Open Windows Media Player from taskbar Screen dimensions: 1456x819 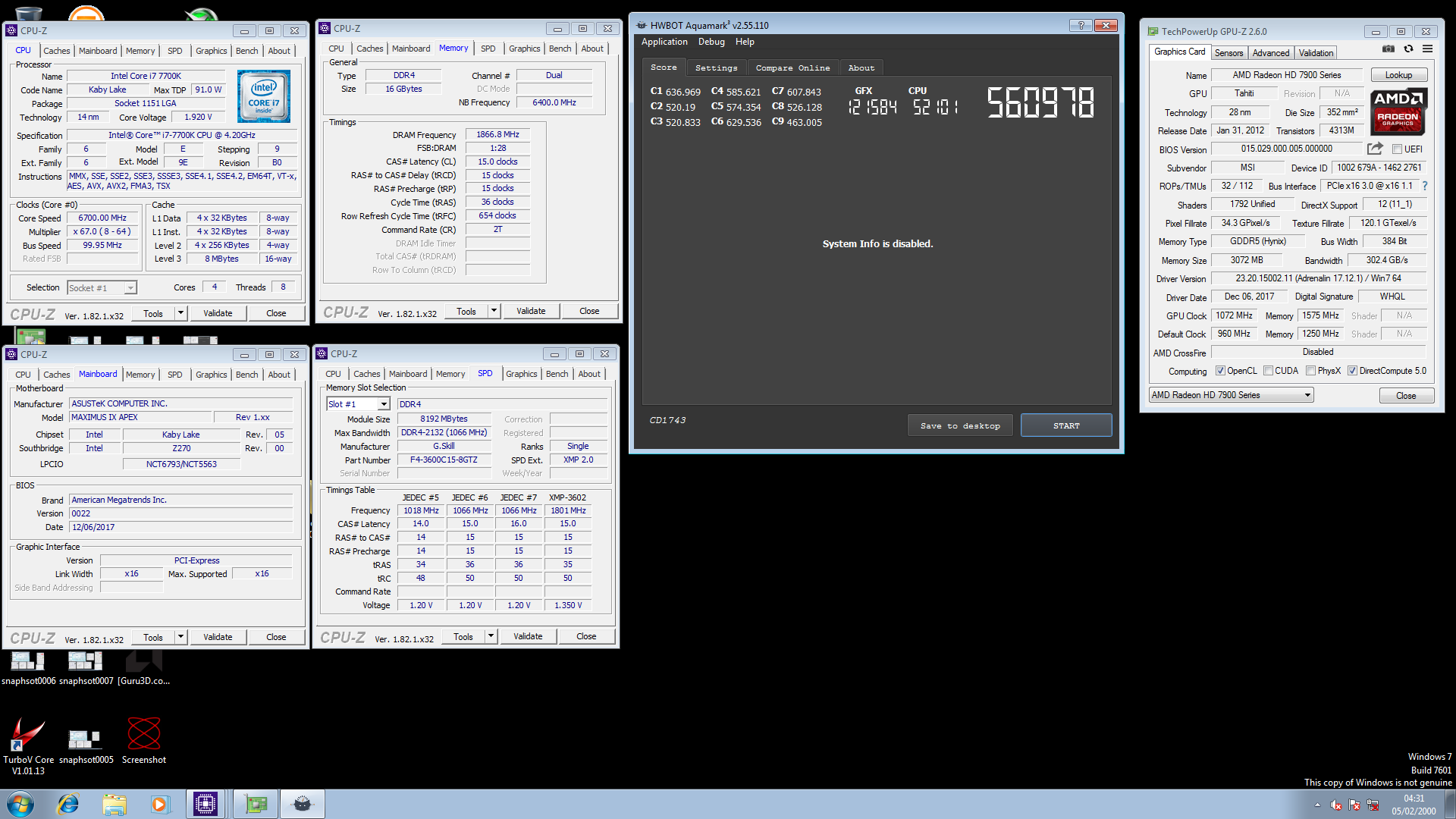(159, 804)
